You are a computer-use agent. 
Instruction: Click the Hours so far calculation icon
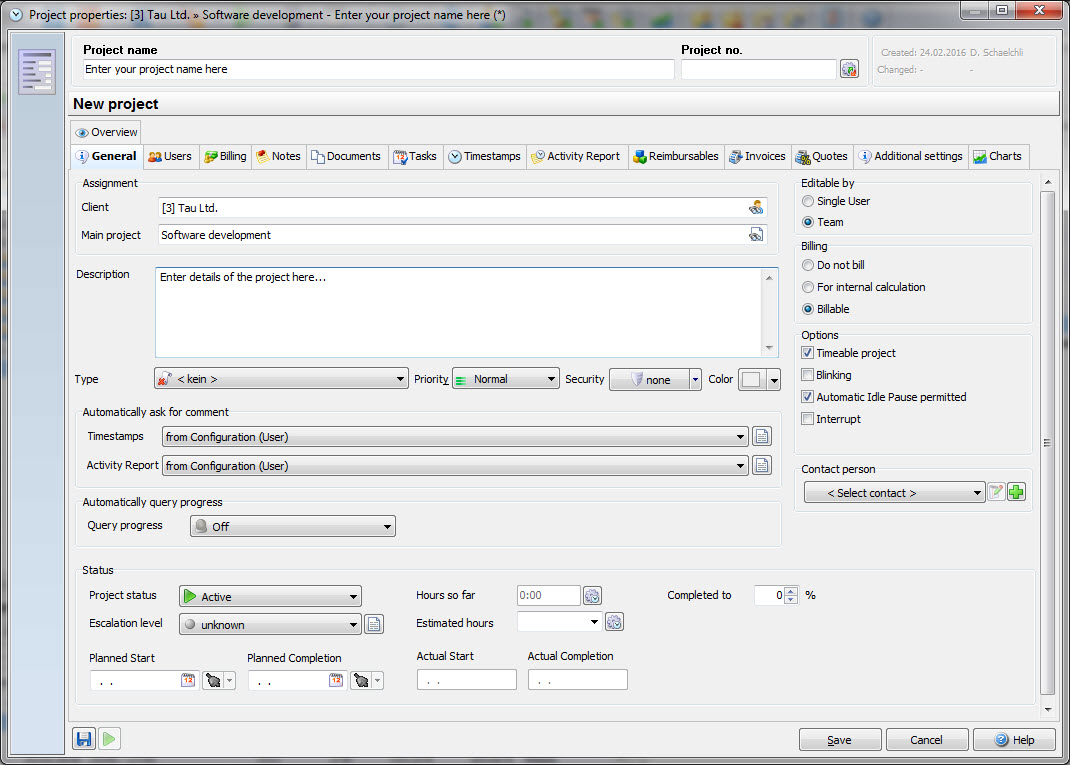pyautogui.click(x=592, y=596)
